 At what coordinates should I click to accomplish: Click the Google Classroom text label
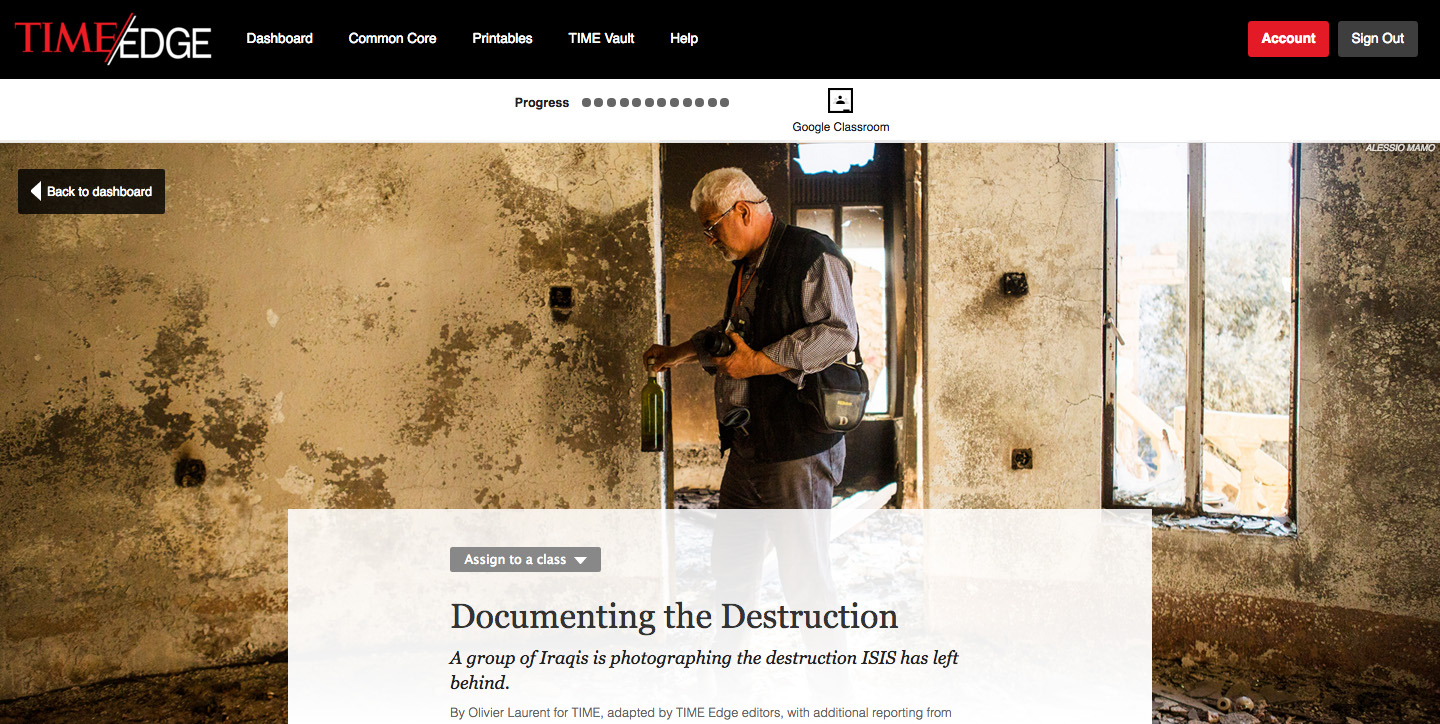(x=841, y=127)
